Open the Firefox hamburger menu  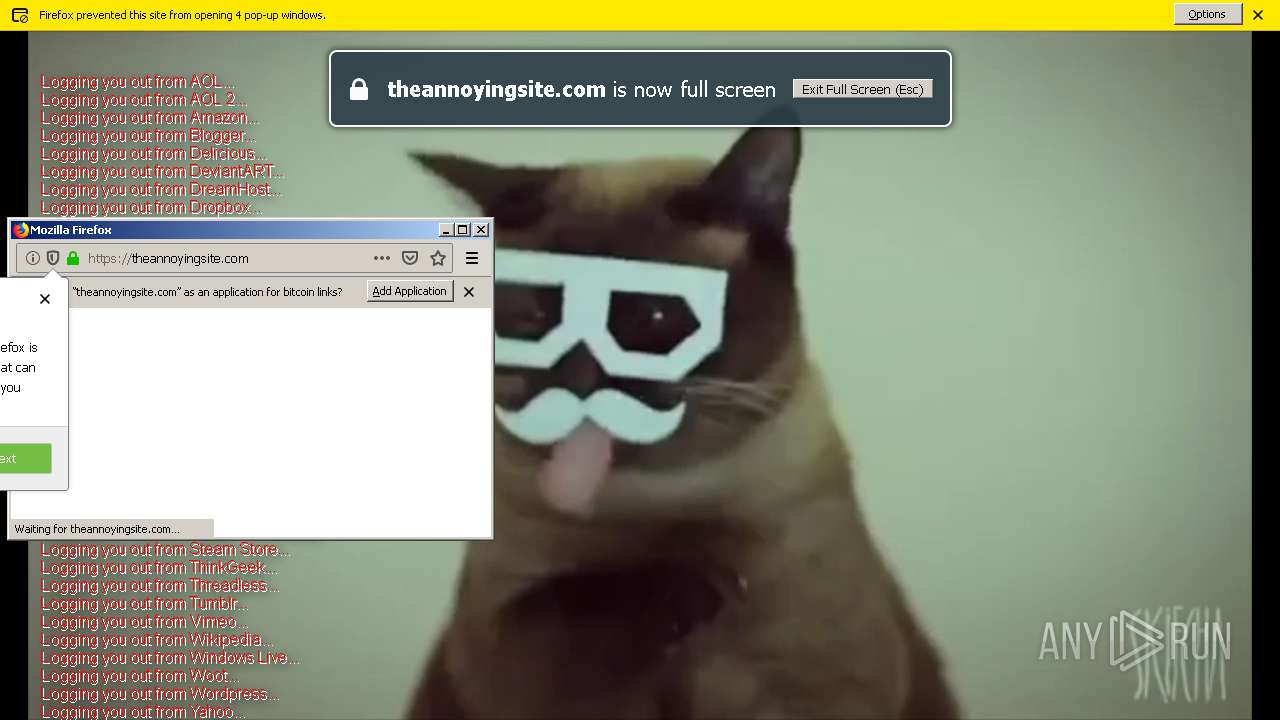pyautogui.click(x=472, y=258)
